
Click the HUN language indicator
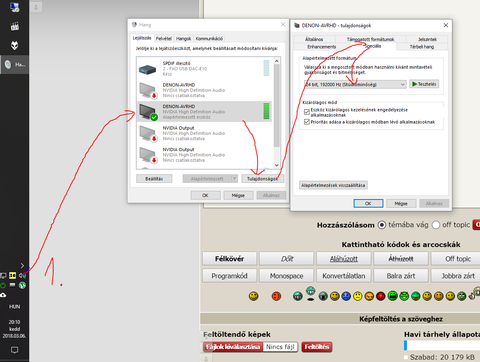click(14, 306)
